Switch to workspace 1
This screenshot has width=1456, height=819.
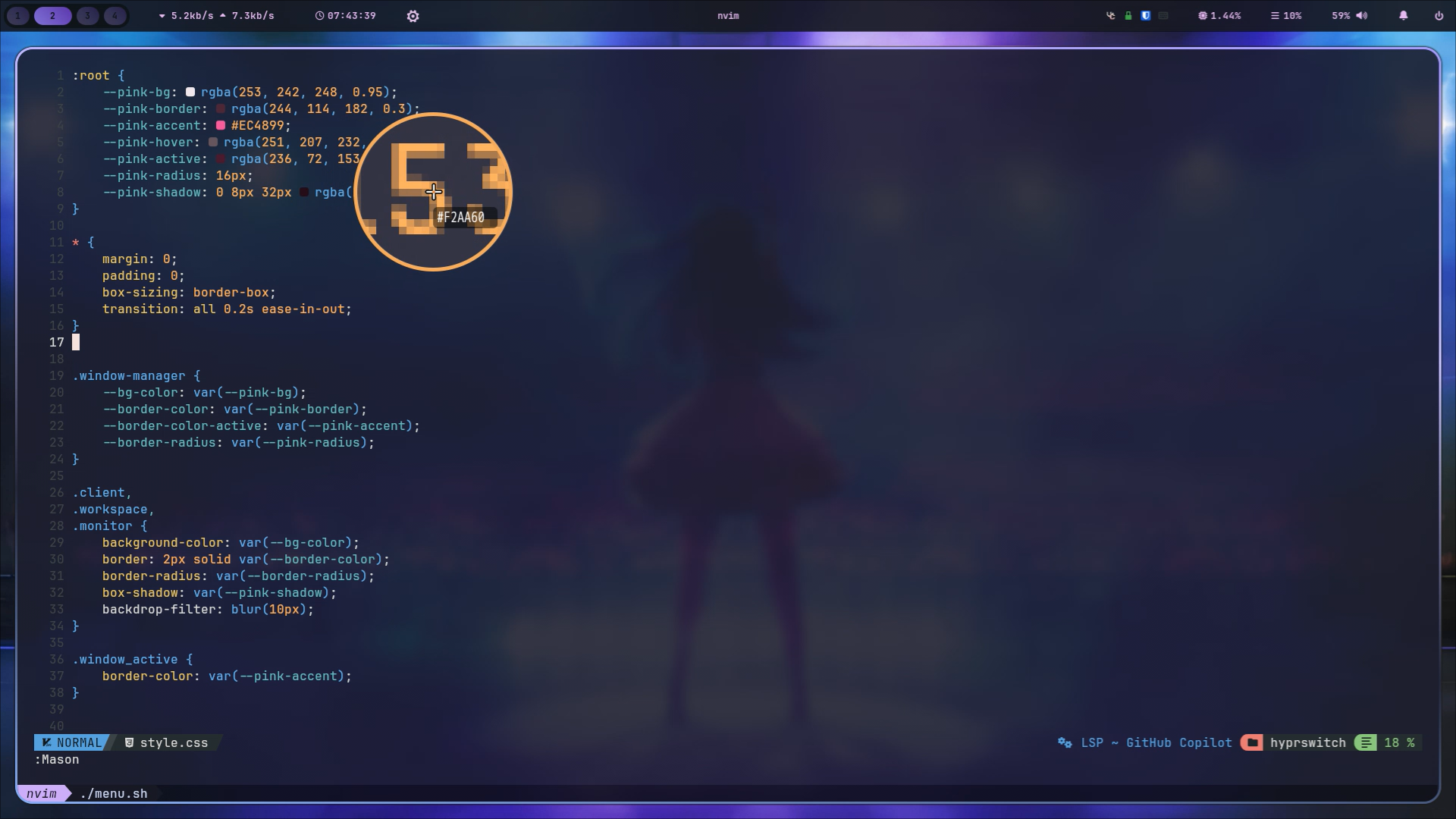18,15
